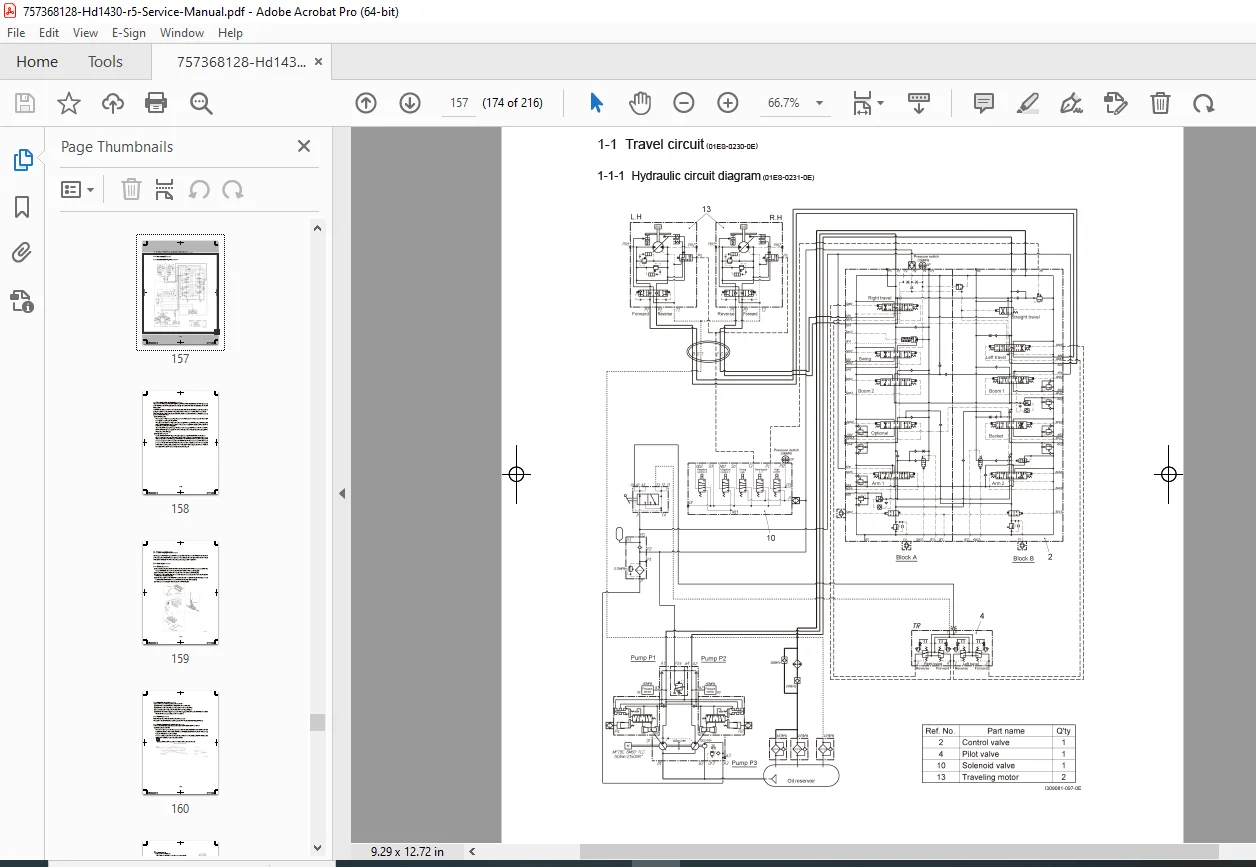1256x867 pixels.
Task: Click thumbnail scrollbar up arrow
Action: coord(318,228)
